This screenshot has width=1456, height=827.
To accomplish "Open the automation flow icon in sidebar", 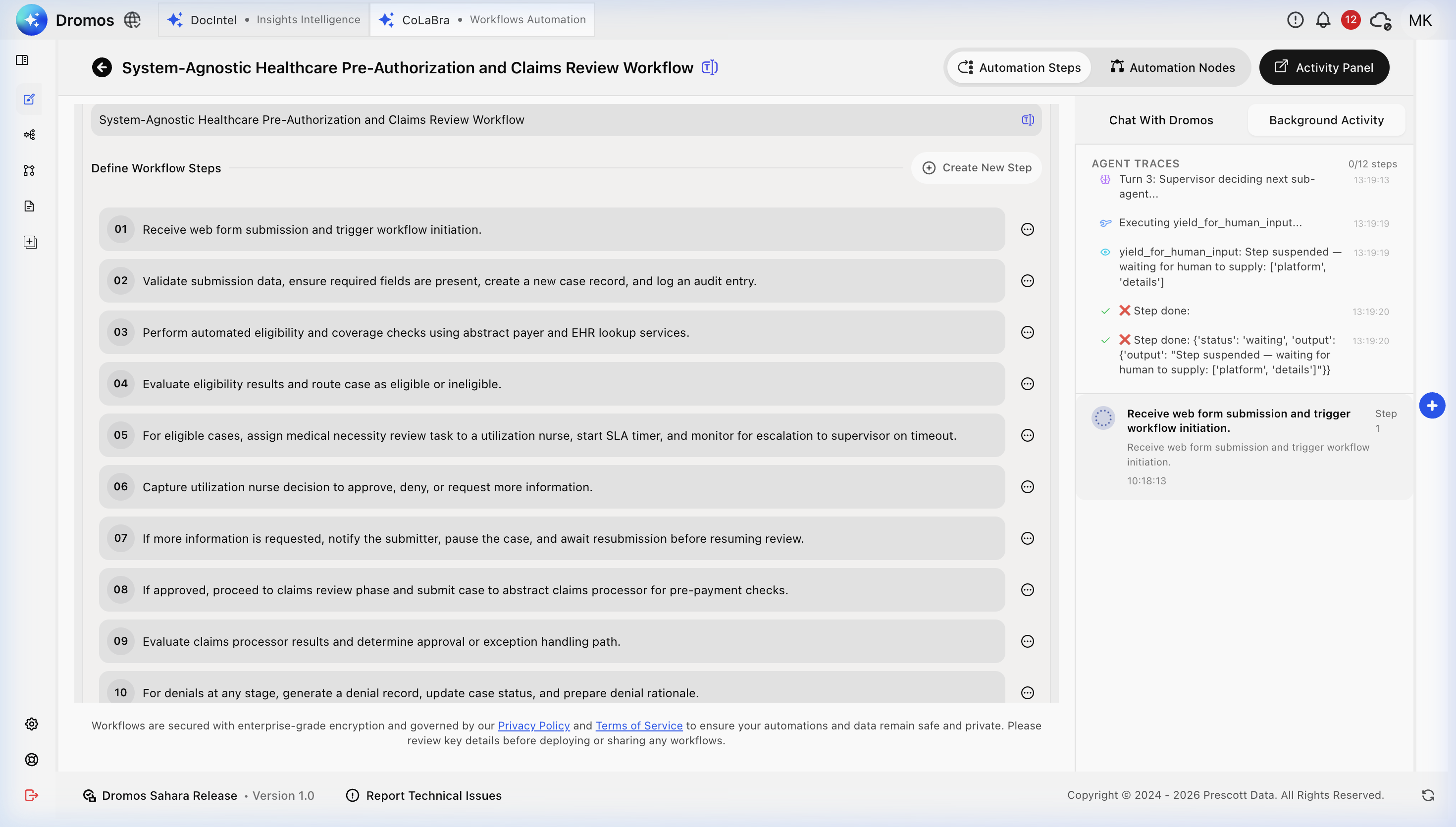I will coord(30,135).
